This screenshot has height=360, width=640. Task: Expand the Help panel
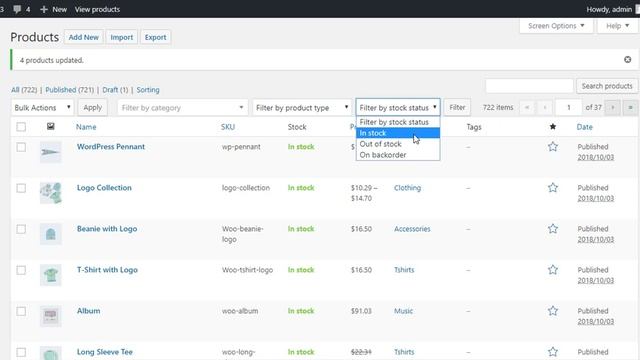618,26
